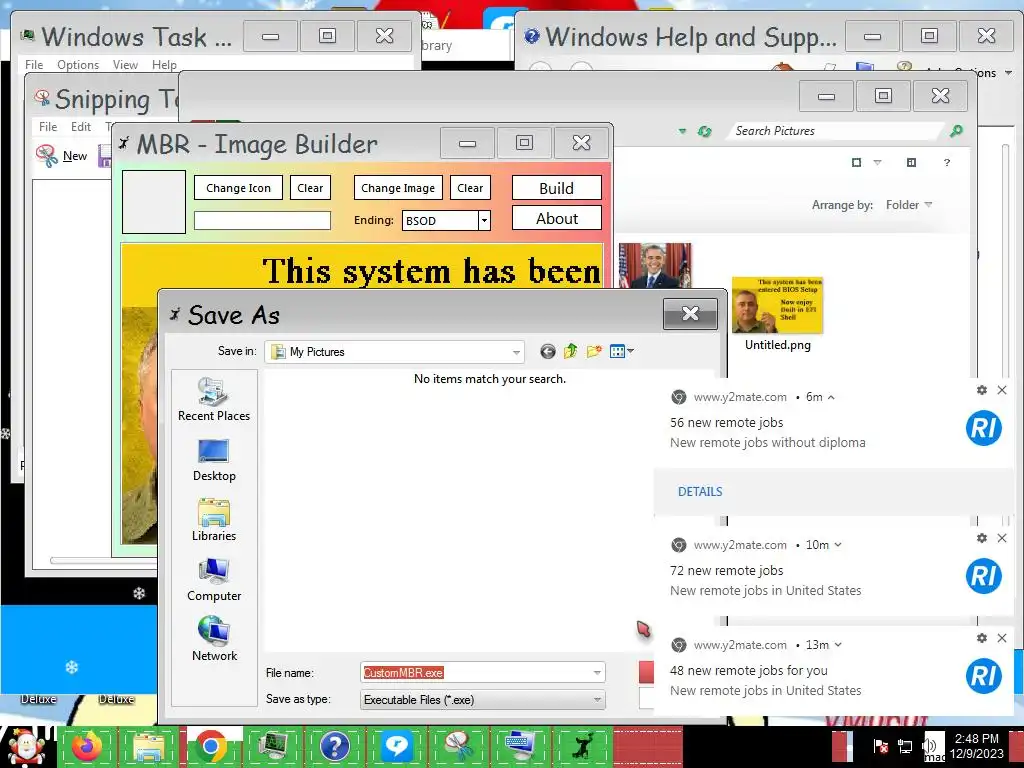Select Libraries in Save As sidebar

tap(214, 520)
